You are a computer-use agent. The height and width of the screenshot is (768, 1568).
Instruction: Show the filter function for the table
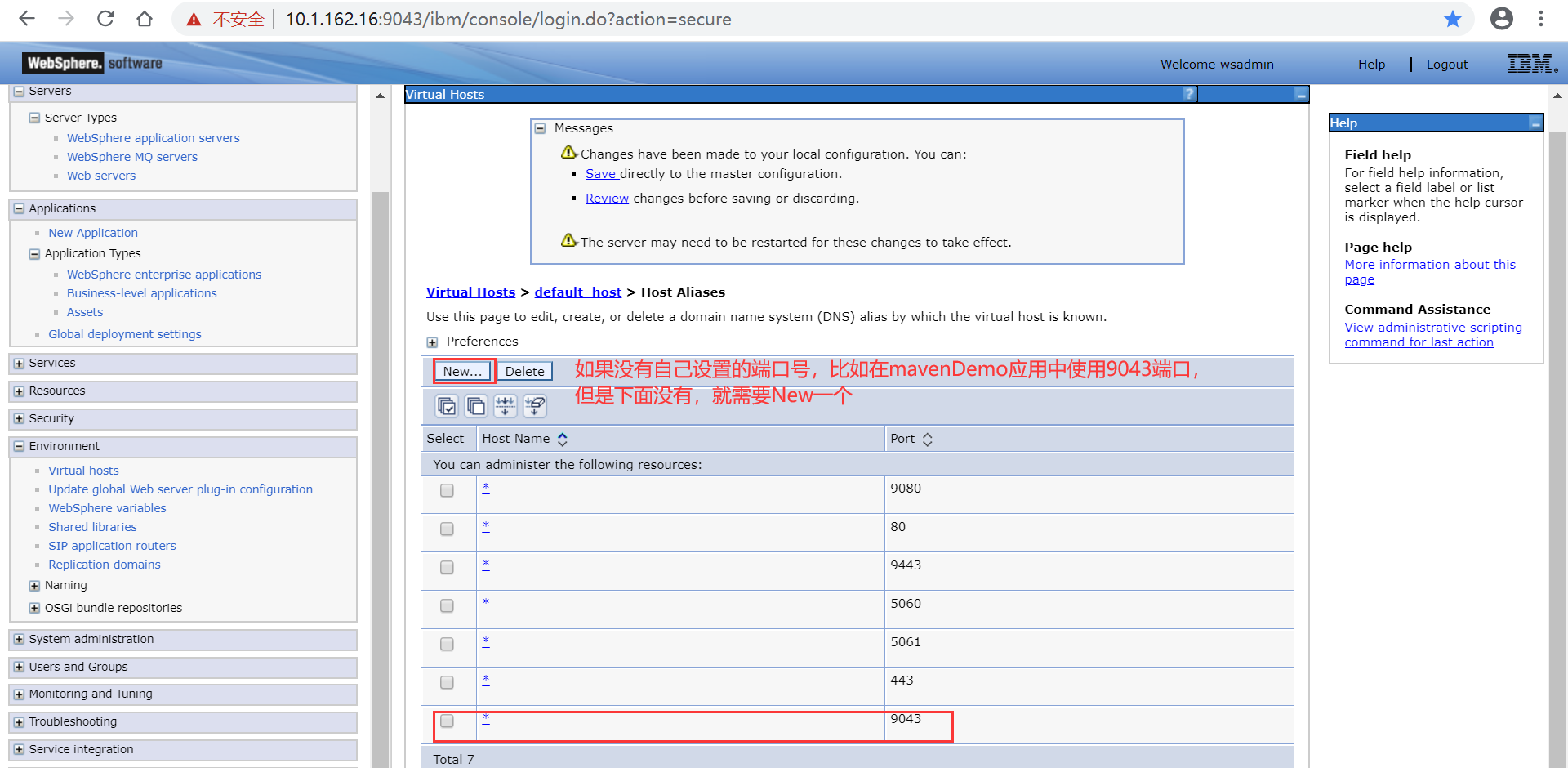point(506,406)
